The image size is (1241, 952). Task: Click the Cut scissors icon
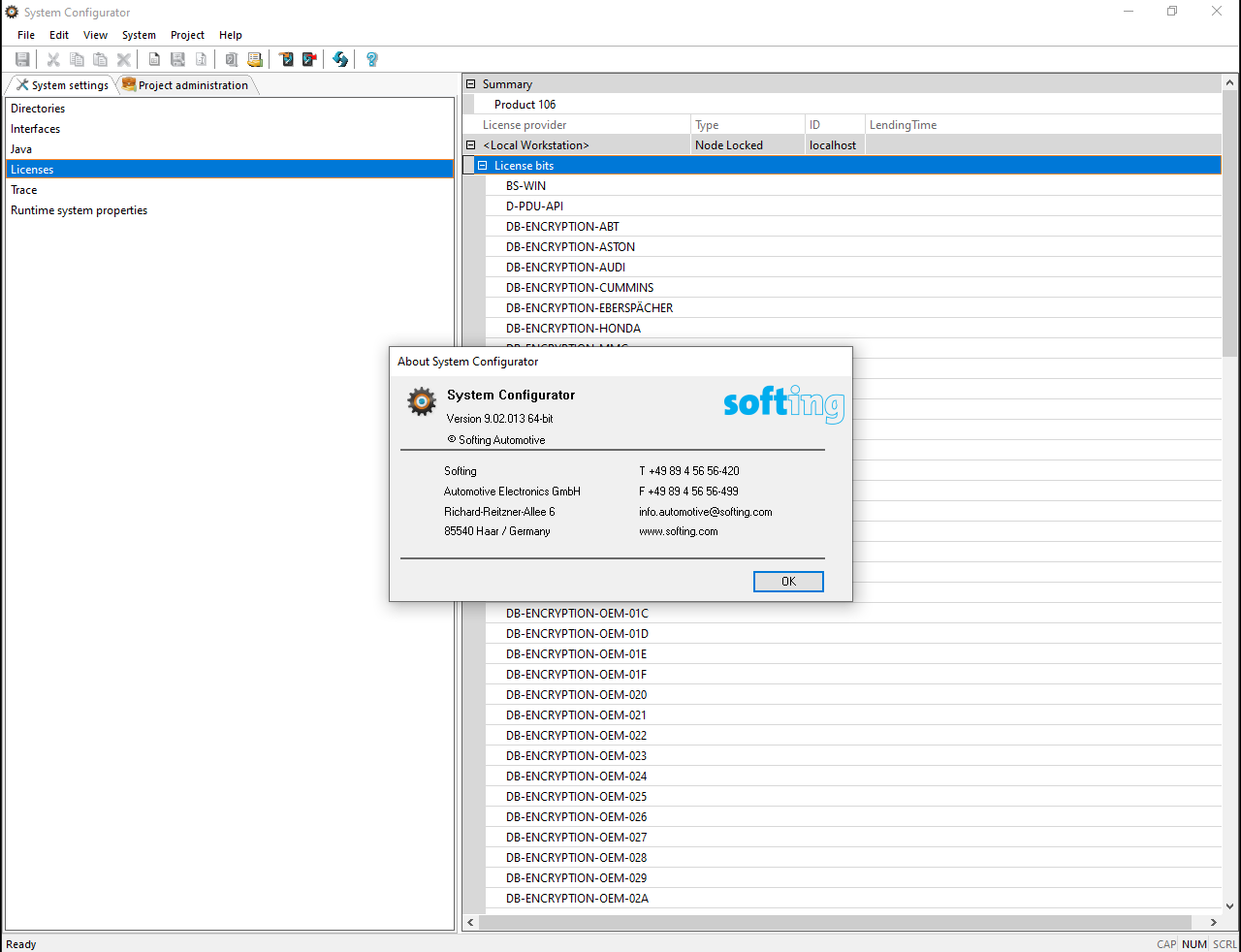[53, 59]
